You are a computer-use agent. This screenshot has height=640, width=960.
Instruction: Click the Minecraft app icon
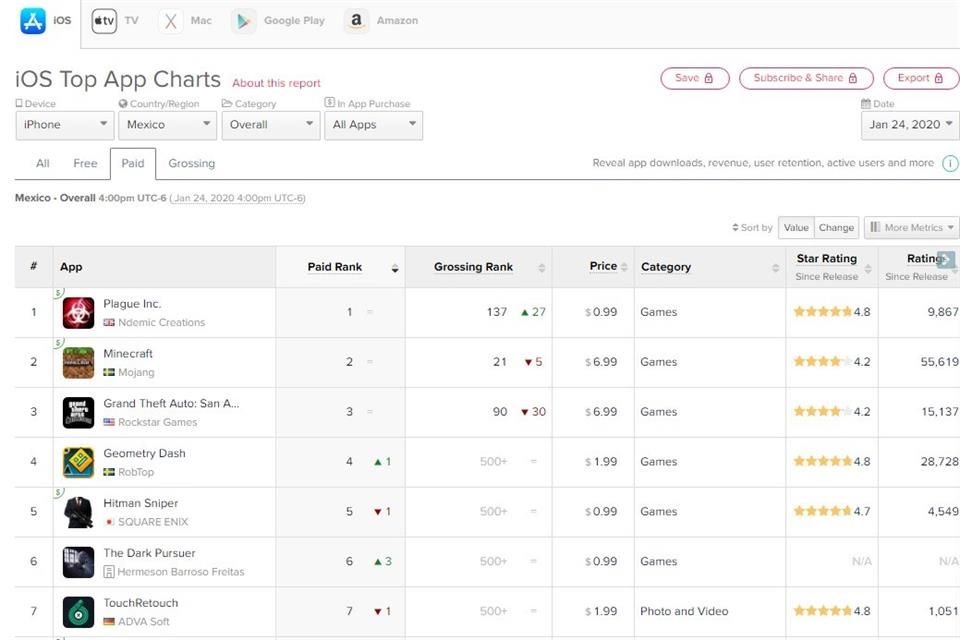(78, 363)
